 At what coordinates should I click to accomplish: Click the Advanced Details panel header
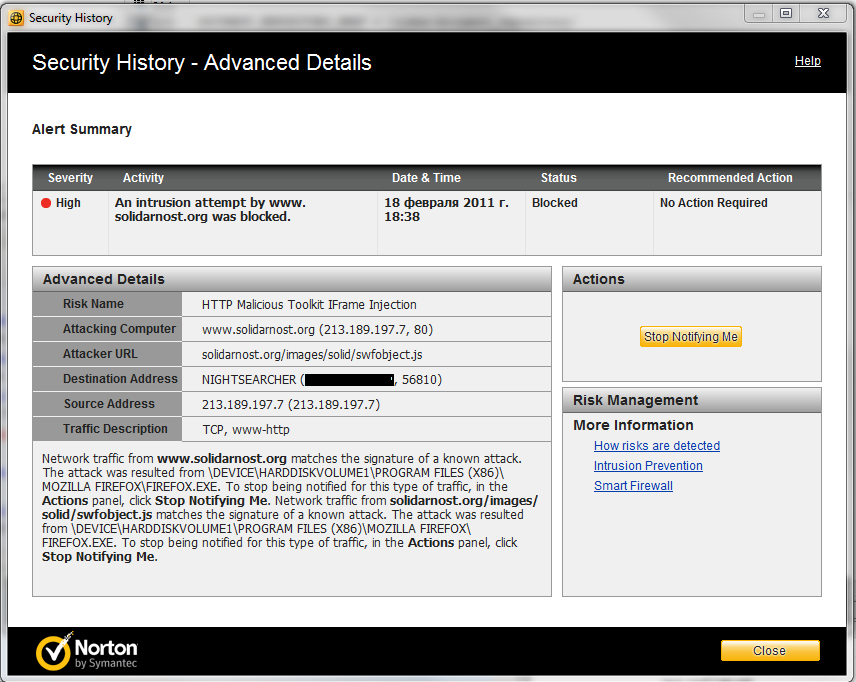point(292,279)
